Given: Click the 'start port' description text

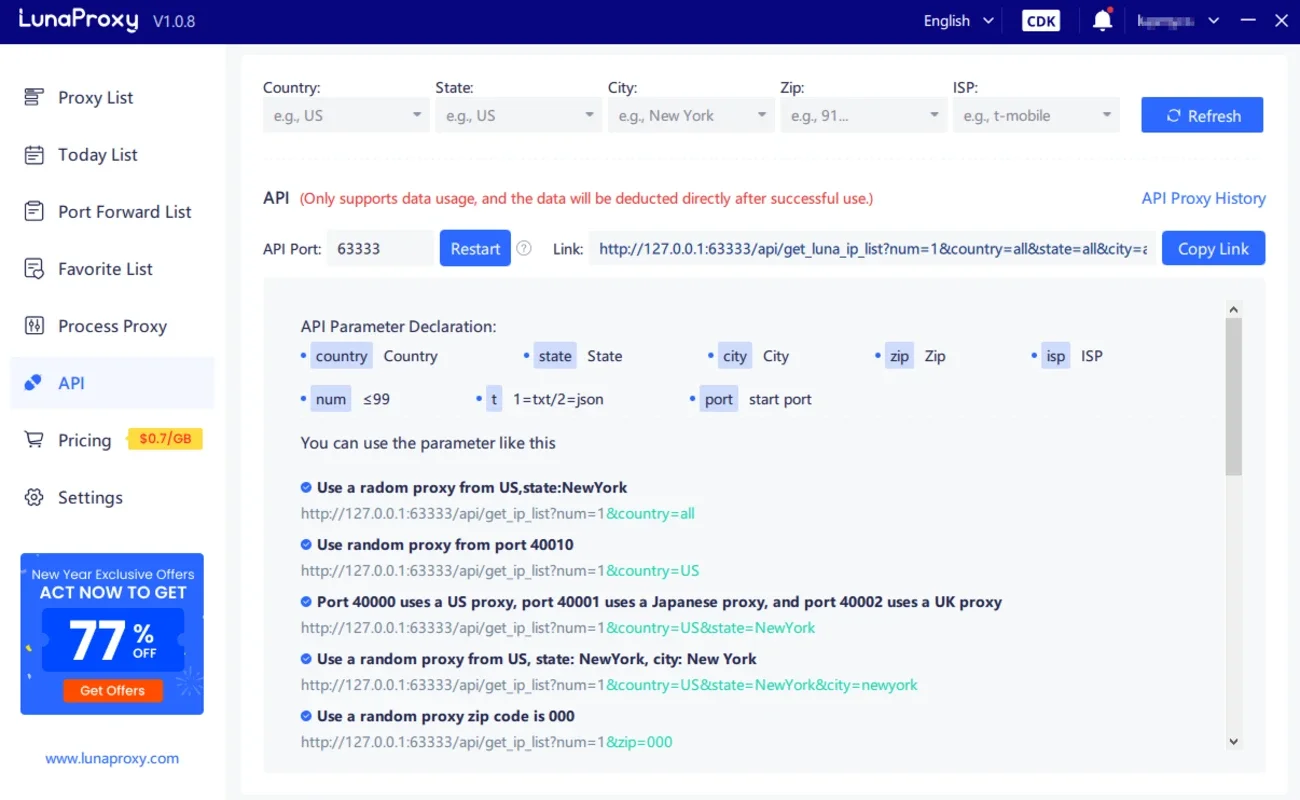Looking at the screenshot, I should tap(780, 399).
